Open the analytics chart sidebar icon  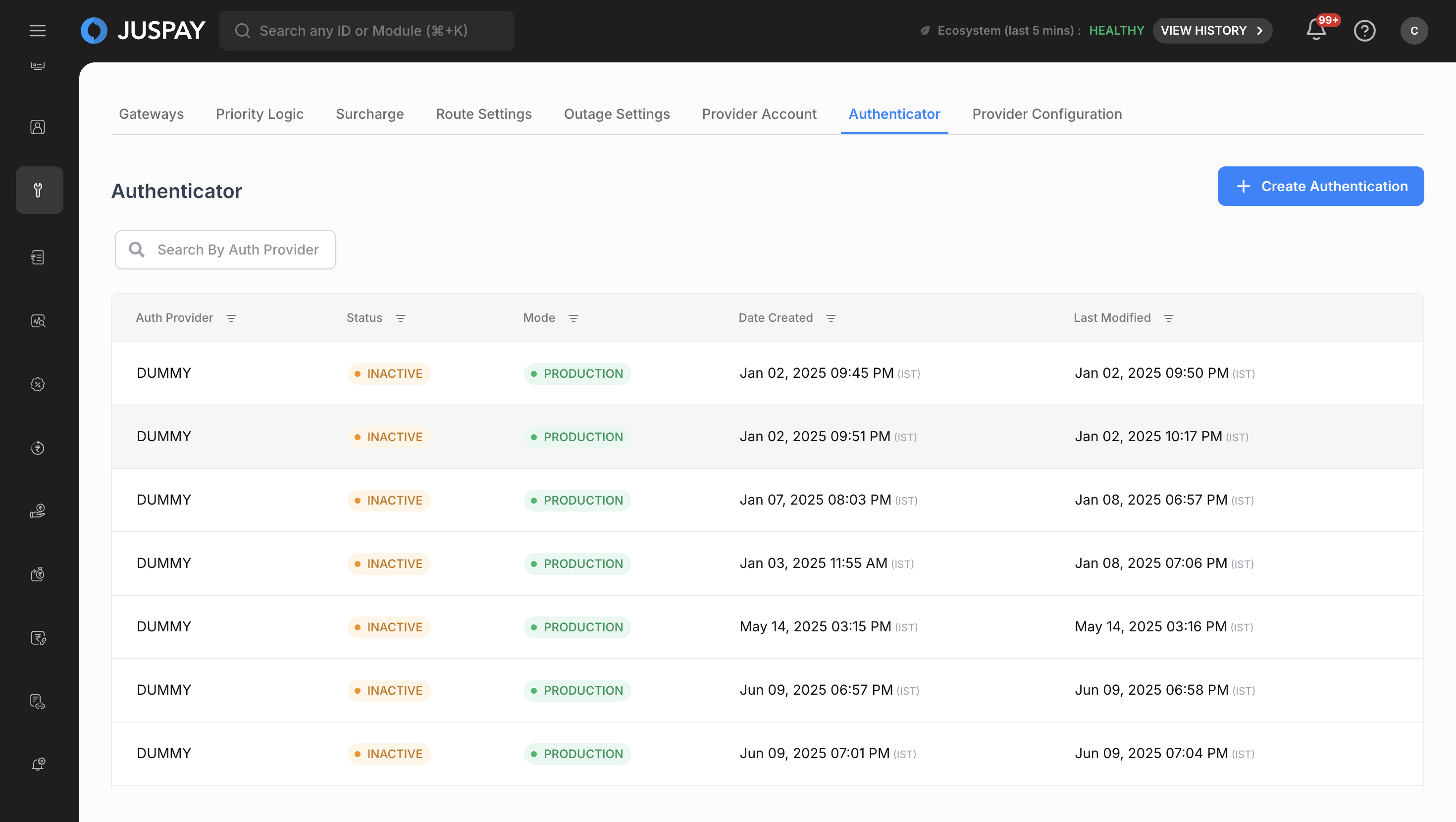click(x=38, y=321)
